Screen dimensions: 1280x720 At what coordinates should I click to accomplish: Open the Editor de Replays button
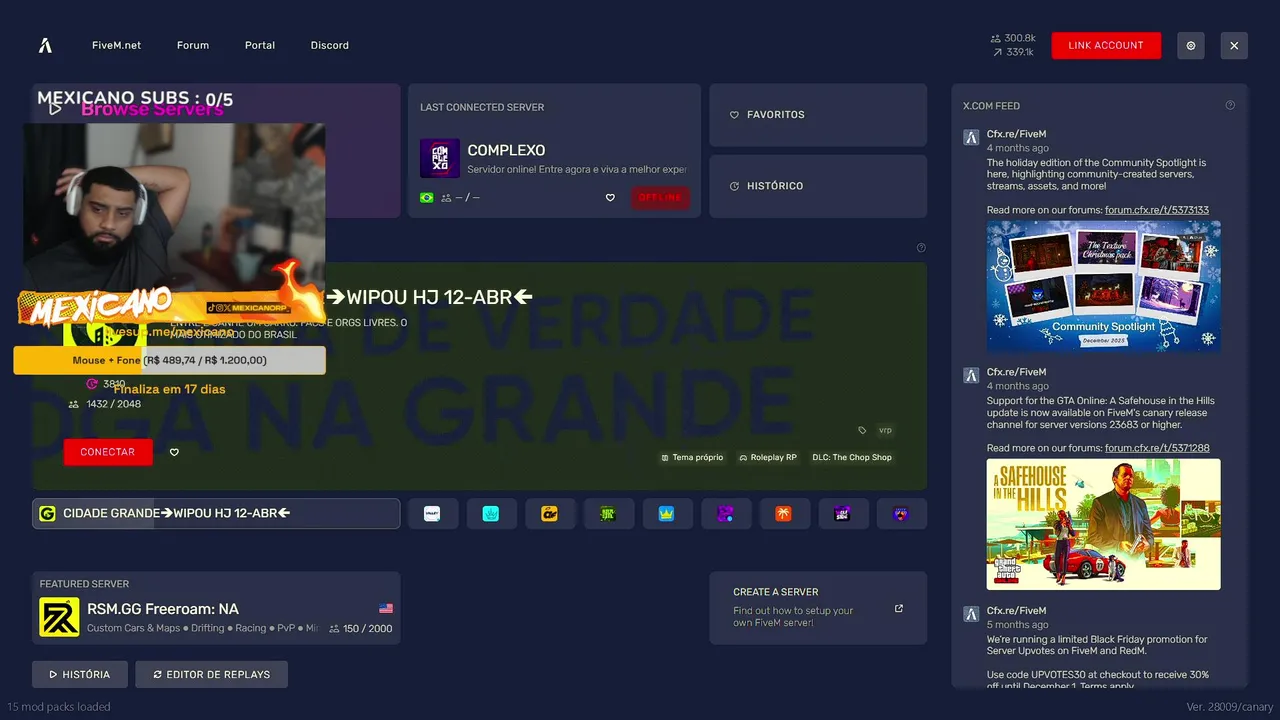point(211,674)
